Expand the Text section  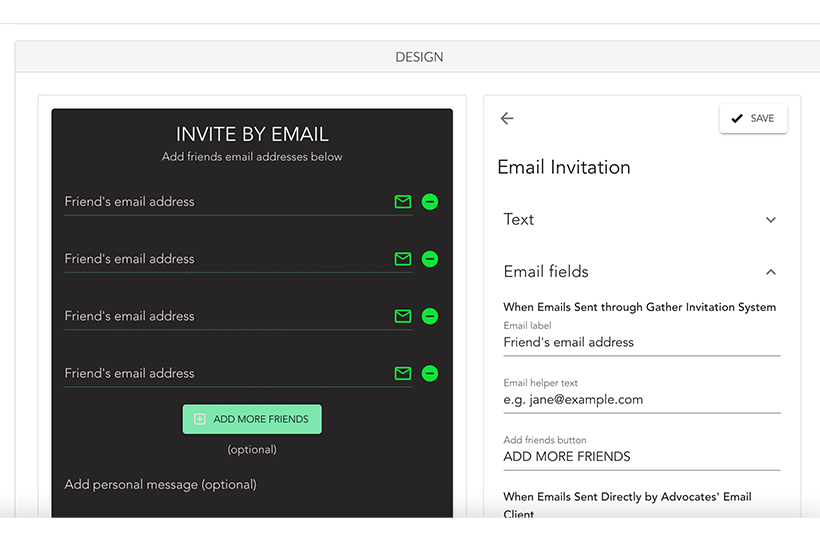[x=639, y=220]
